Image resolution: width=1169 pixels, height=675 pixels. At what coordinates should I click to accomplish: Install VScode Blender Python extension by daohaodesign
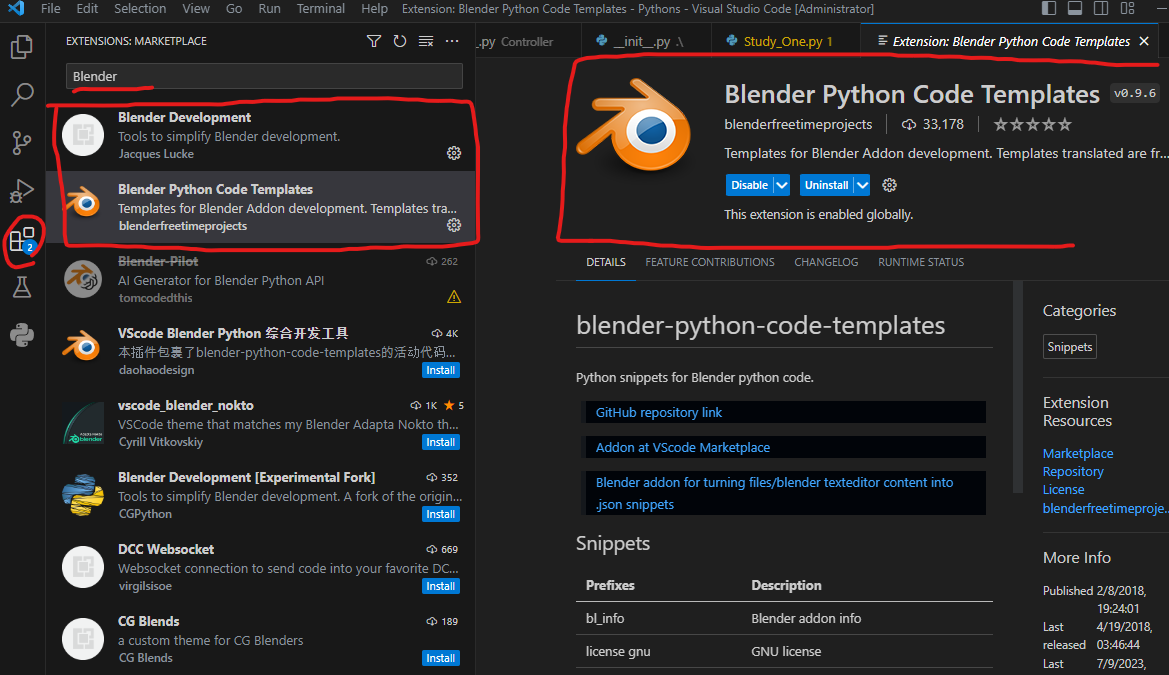[x=441, y=370]
